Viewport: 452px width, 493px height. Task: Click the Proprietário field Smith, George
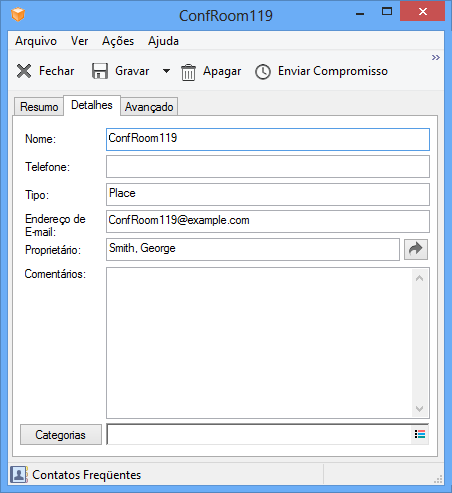click(x=253, y=249)
